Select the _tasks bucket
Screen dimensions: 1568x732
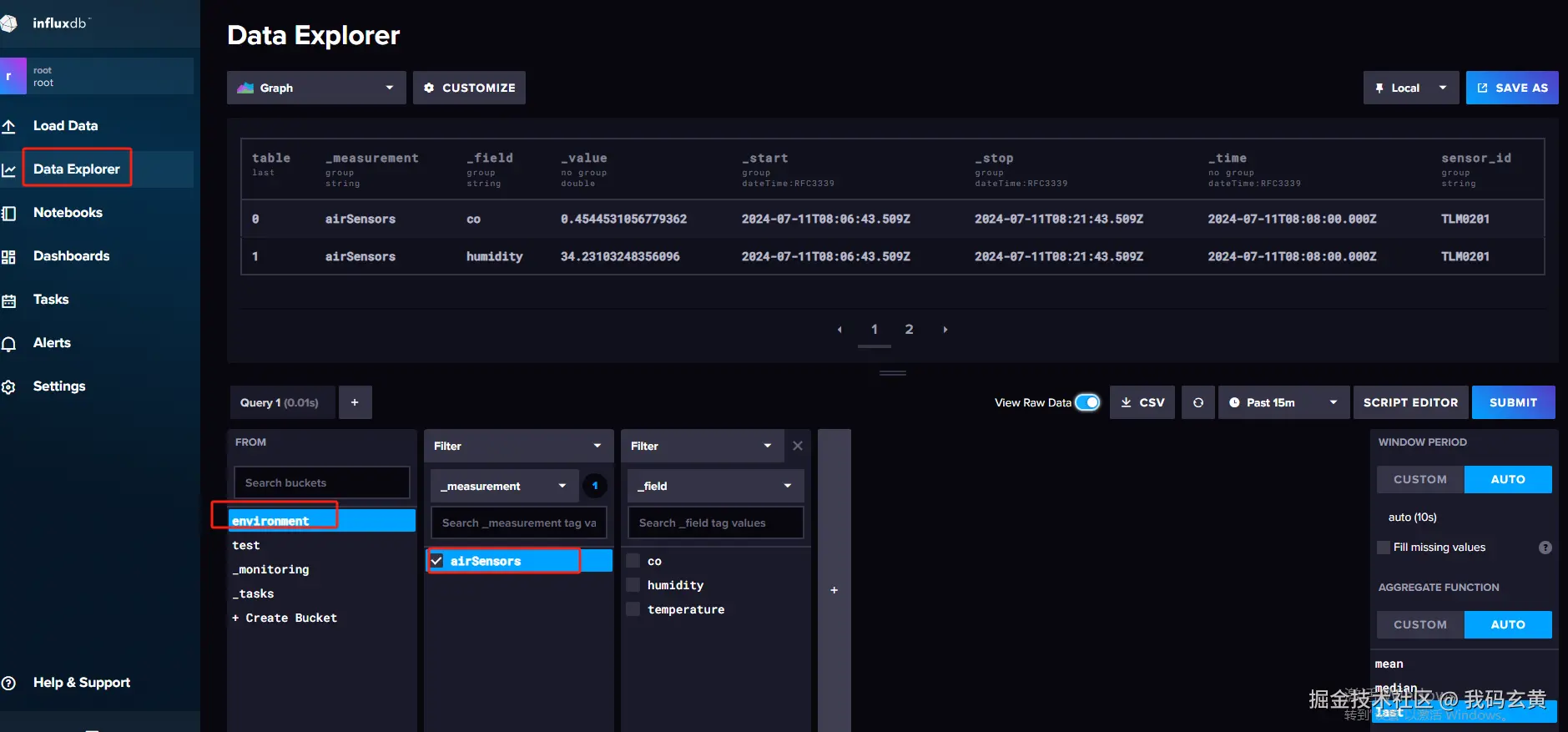322,593
